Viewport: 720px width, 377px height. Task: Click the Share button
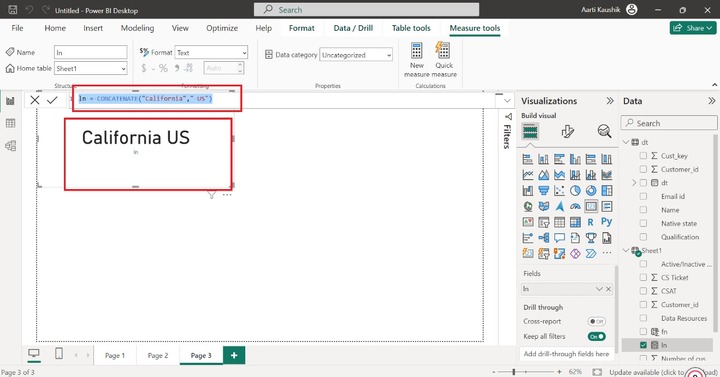(x=693, y=28)
